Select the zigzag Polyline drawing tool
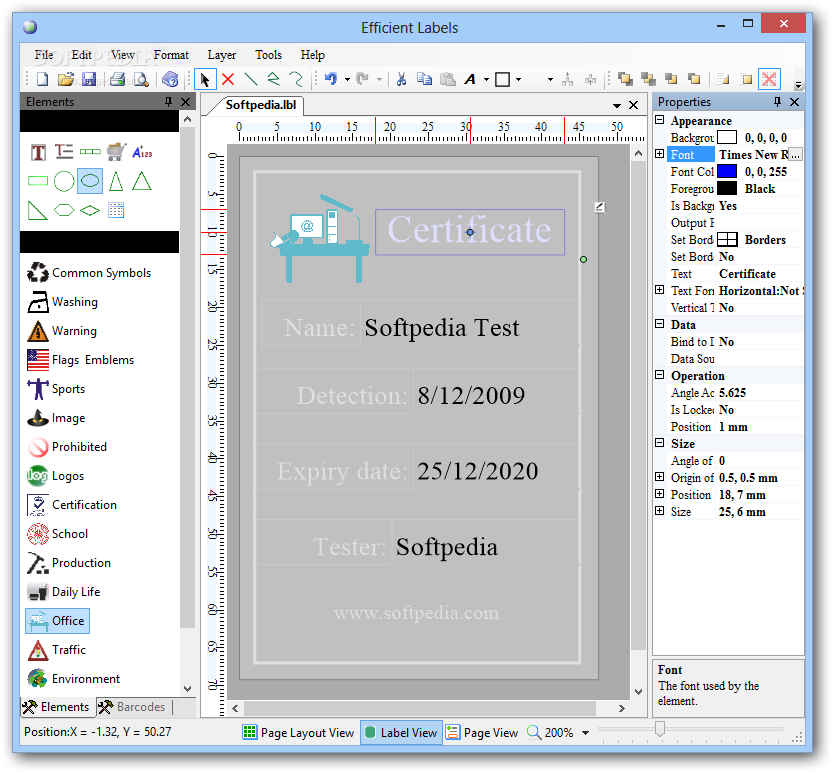The height and width of the screenshot is (773, 833). point(273,80)
